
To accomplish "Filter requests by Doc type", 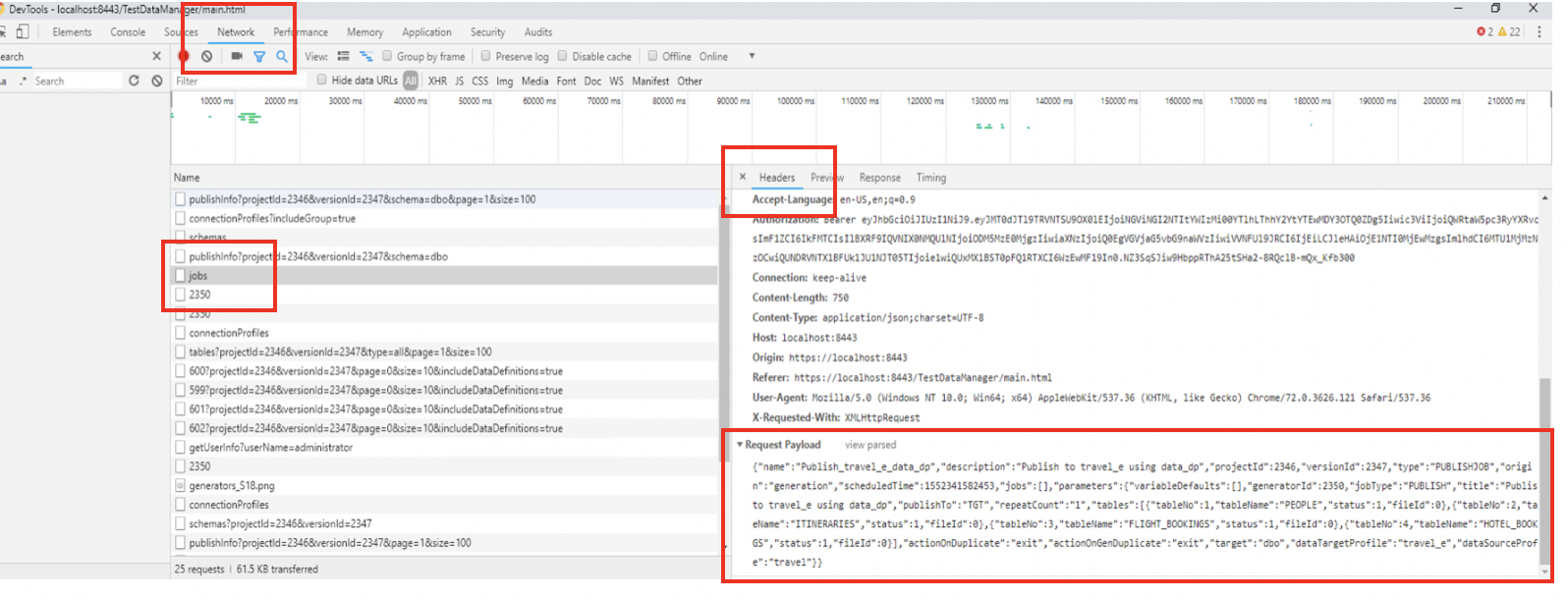I will pyautogui.click(x=592, y=81).
